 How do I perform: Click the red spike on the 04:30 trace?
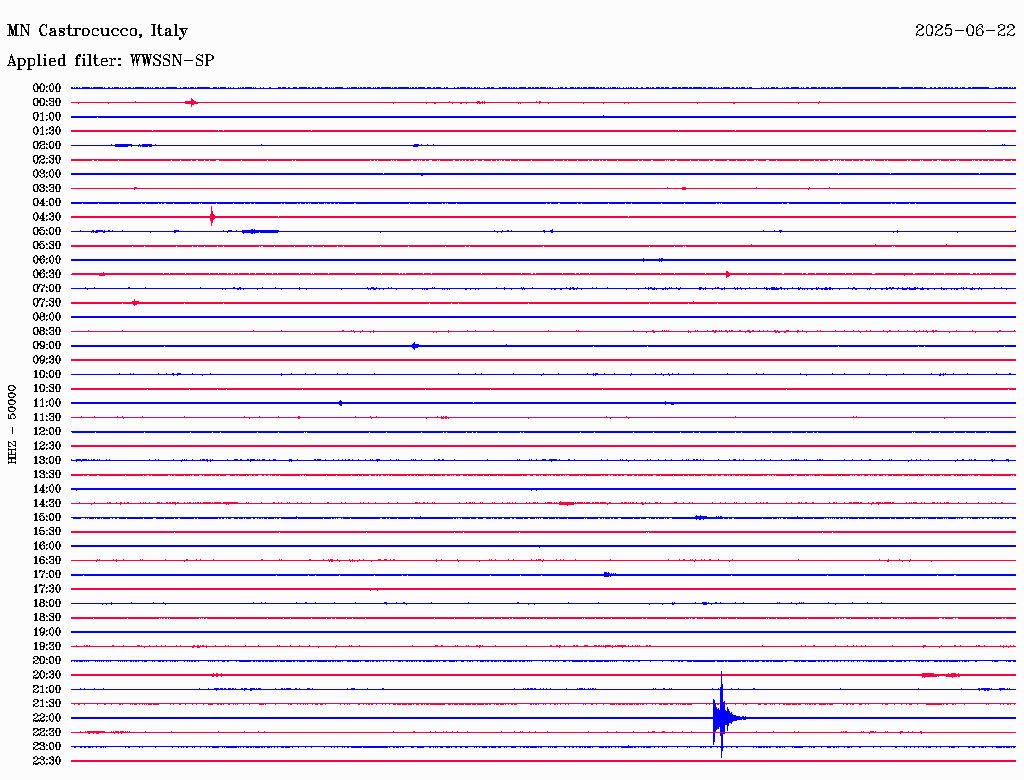pyautogui.click(x=212, y=216)
